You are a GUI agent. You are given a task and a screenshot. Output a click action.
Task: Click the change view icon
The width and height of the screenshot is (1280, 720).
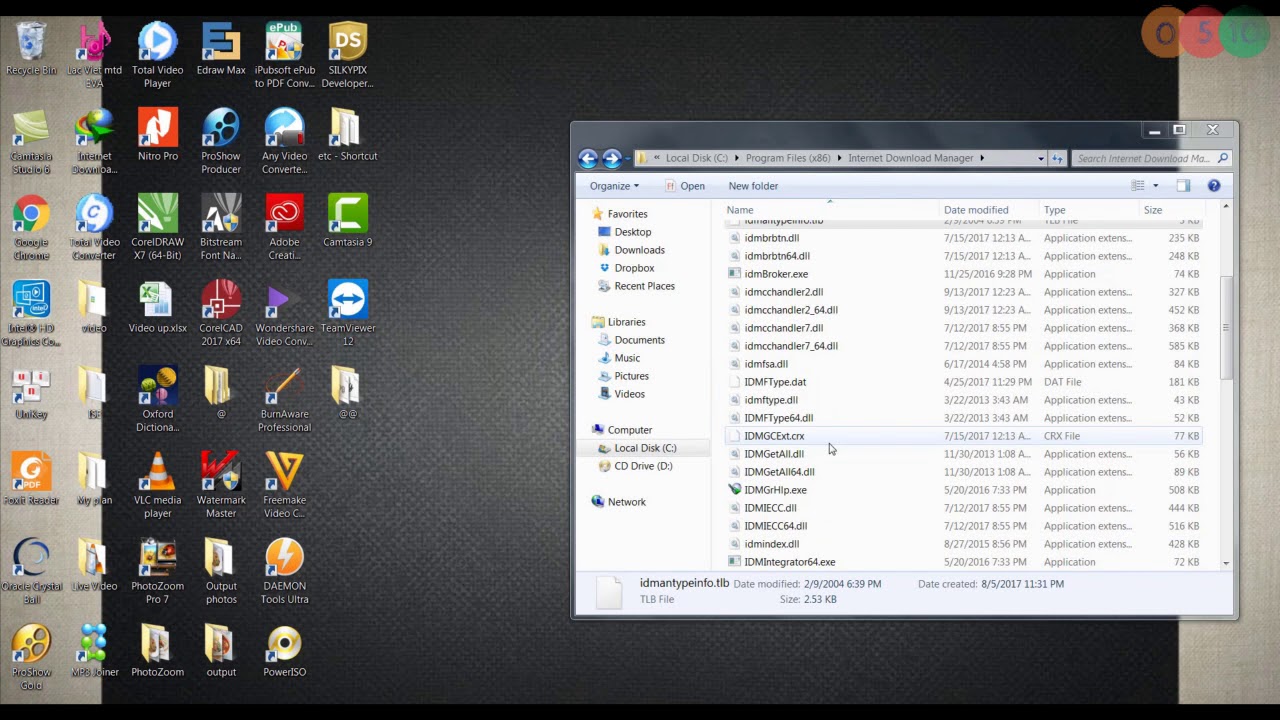1138,186
